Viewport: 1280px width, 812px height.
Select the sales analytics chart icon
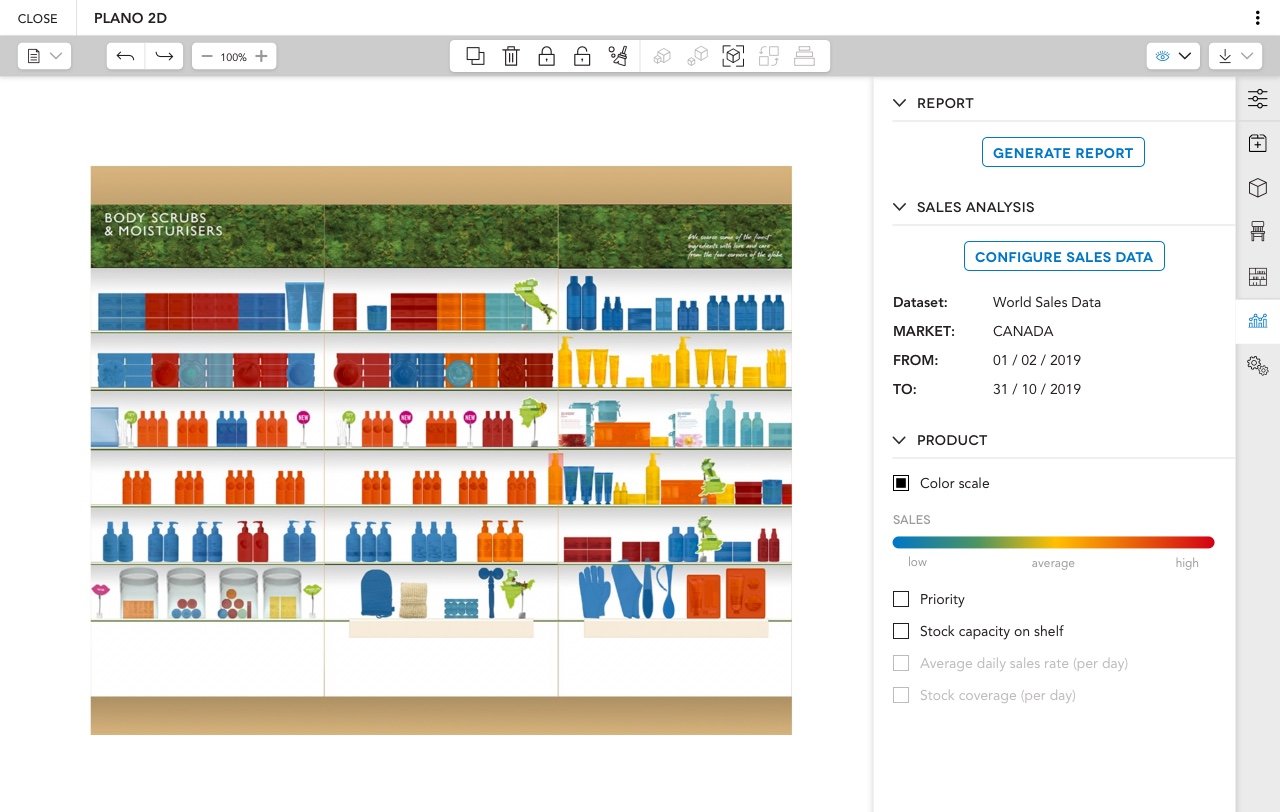pos(1257,320)
